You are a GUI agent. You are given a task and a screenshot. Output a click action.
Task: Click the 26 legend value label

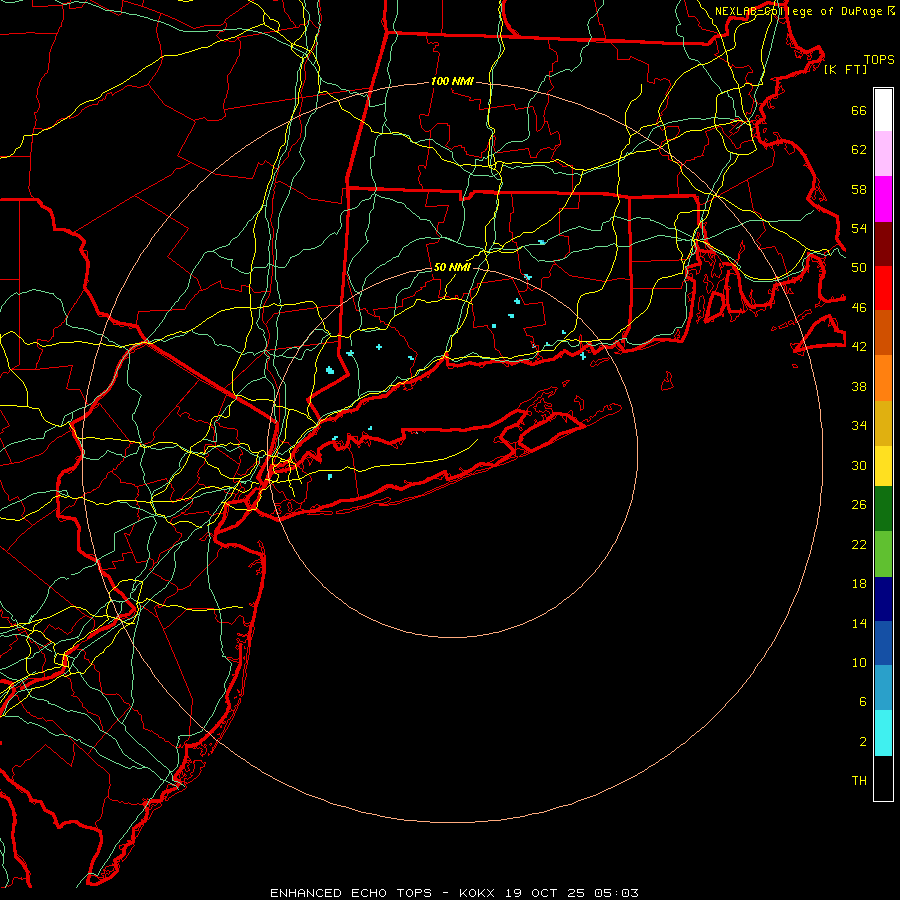(x=859, y=505)
